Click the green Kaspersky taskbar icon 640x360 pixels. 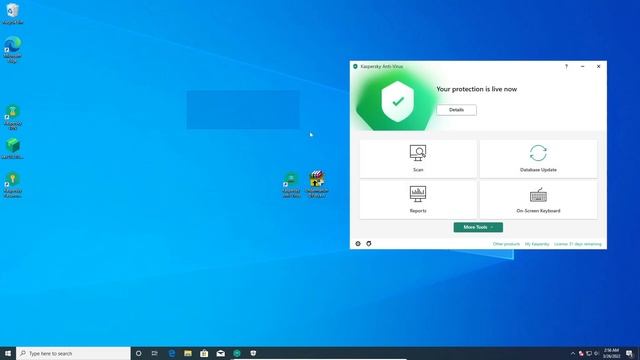tap(237, 353)
